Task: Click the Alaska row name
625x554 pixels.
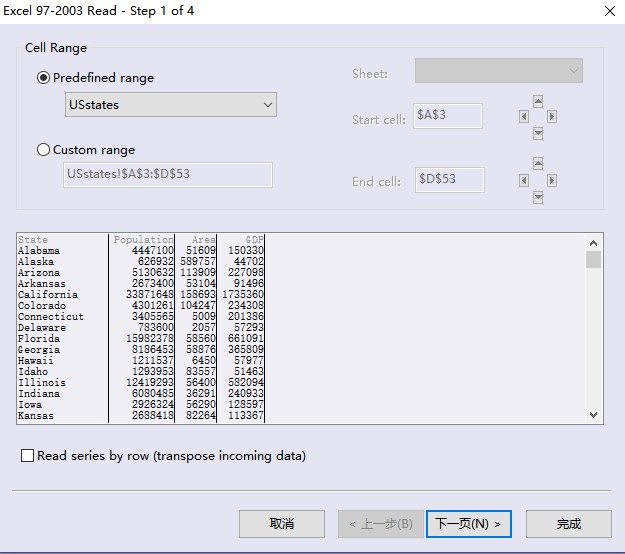Action: (x=36, y=262)
